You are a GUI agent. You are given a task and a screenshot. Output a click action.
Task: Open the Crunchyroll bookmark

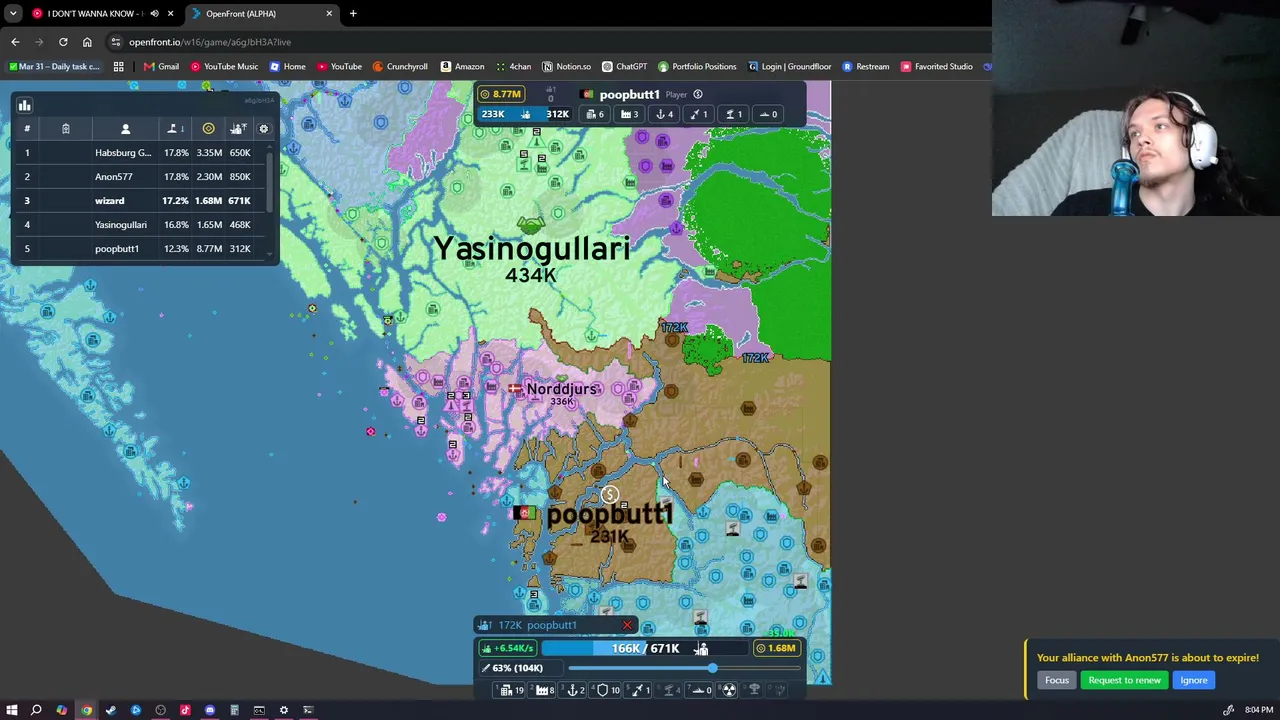pyautogui.click(x=400, y=67)
